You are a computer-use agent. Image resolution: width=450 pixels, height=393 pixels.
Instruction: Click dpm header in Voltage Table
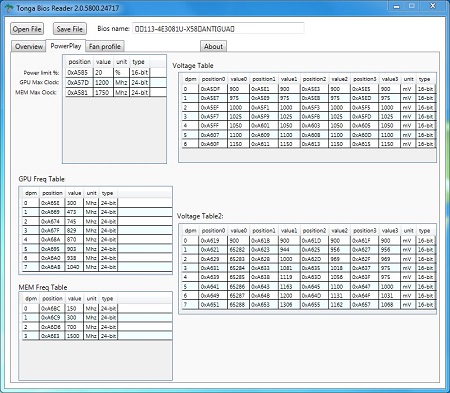(190, 79)
